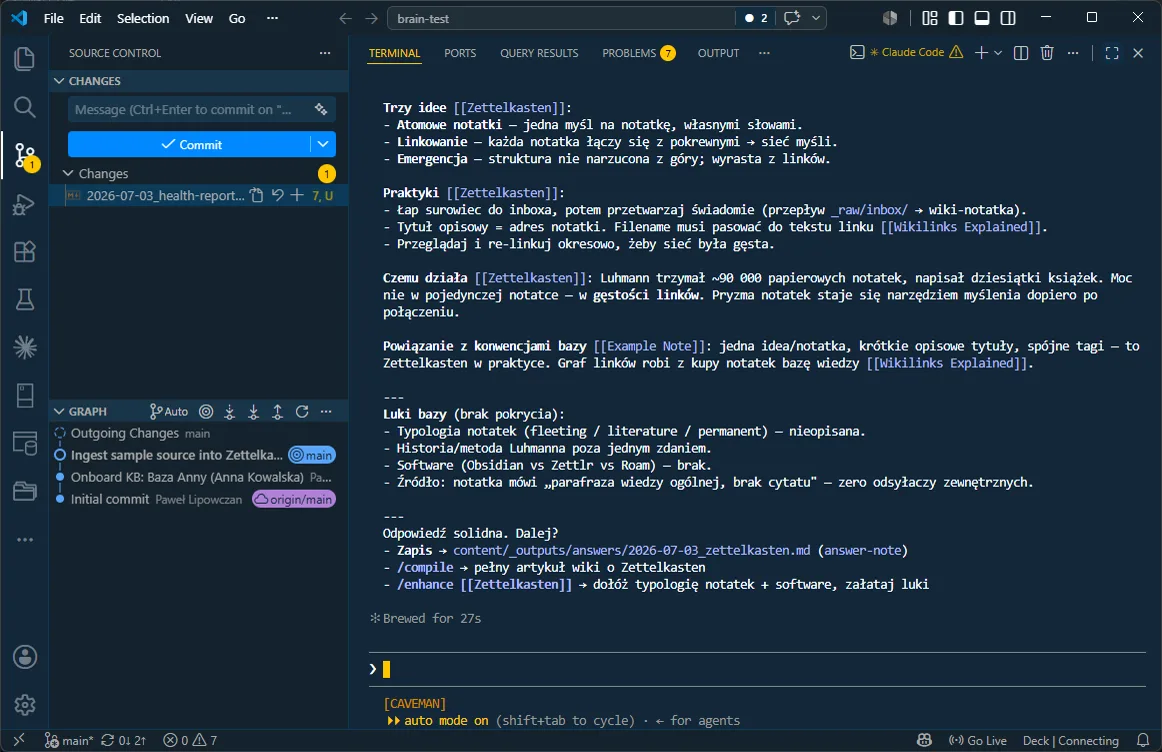Image resolution: width=1162 pixels, height=752 pixels.
Task: Toggle Primary Side Bar layout icon
Action: click(x=956, y=18)
